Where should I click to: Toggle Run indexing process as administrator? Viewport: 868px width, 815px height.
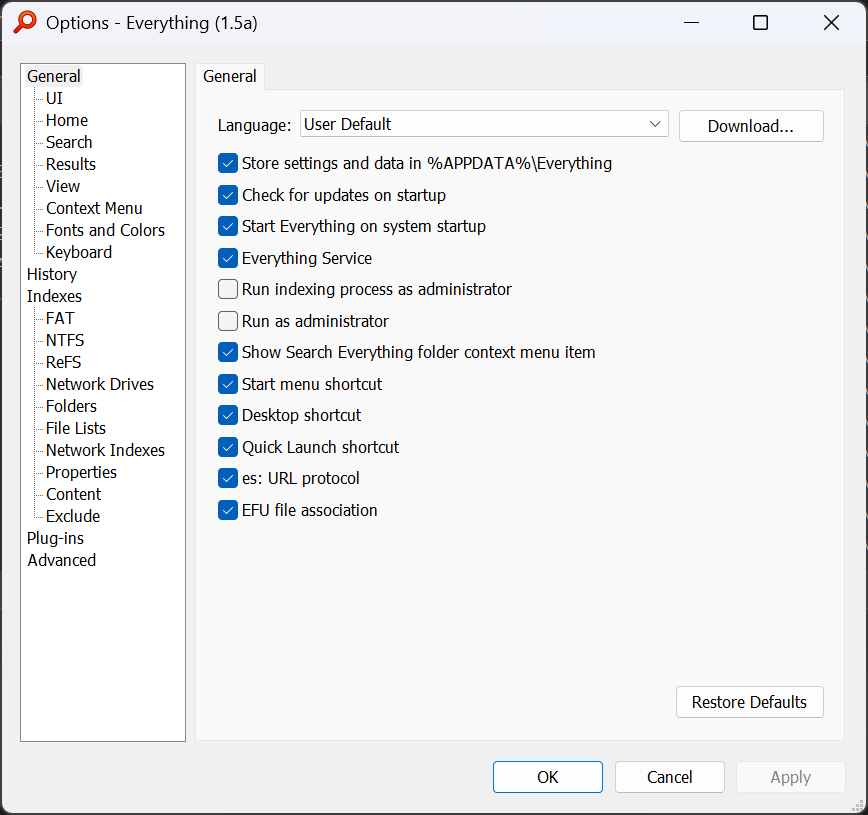(x=228, y=290)
